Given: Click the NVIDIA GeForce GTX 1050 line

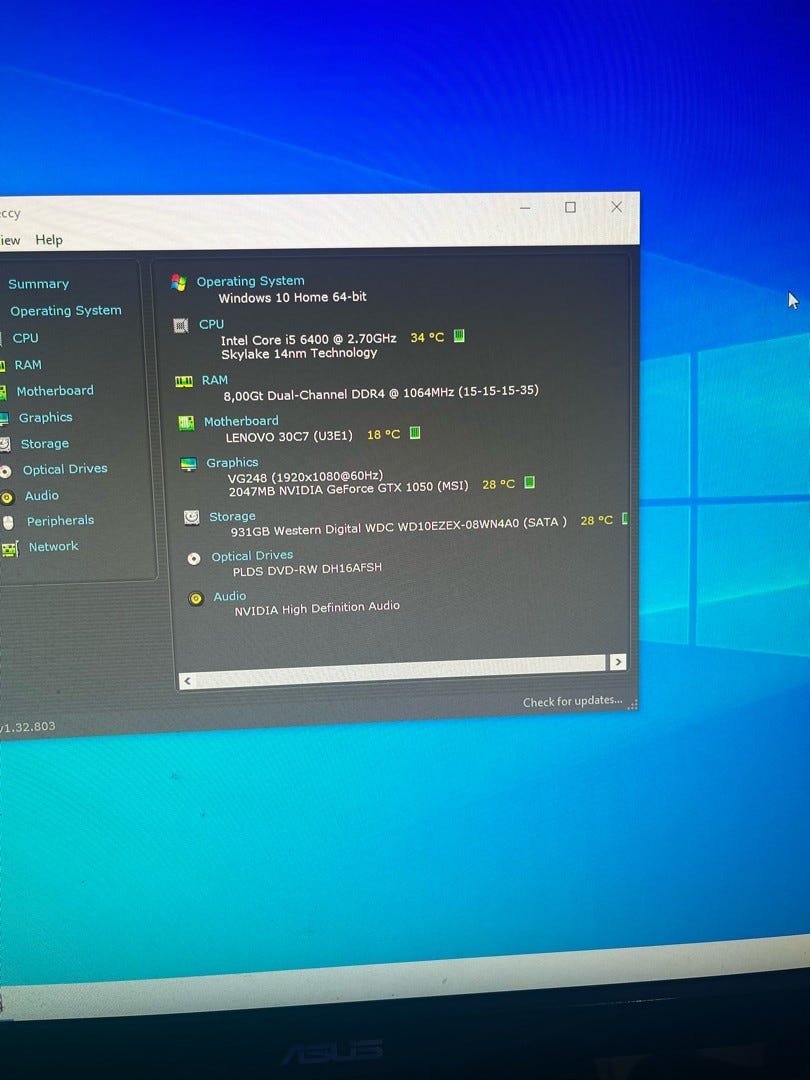Looking at the screenshot, I should coord(349,488).
